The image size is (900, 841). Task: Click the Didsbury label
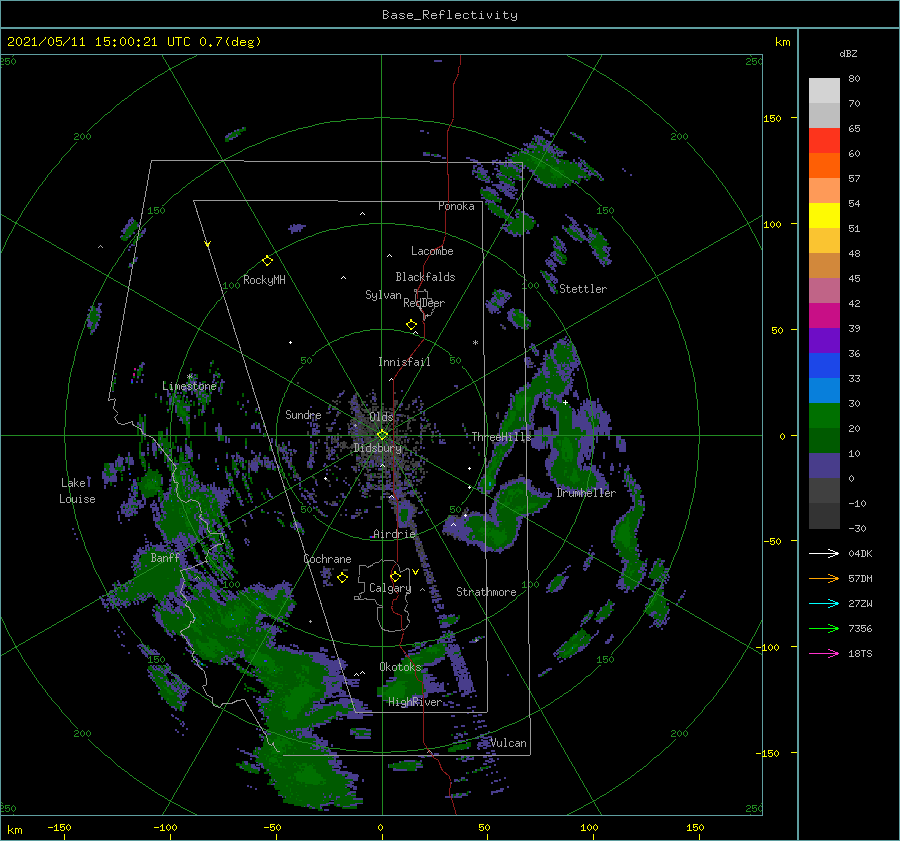point(377,448)
